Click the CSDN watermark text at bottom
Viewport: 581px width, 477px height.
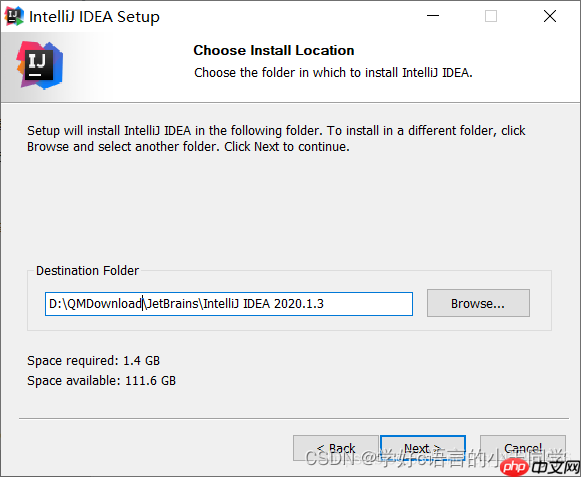tap(434, 458)
